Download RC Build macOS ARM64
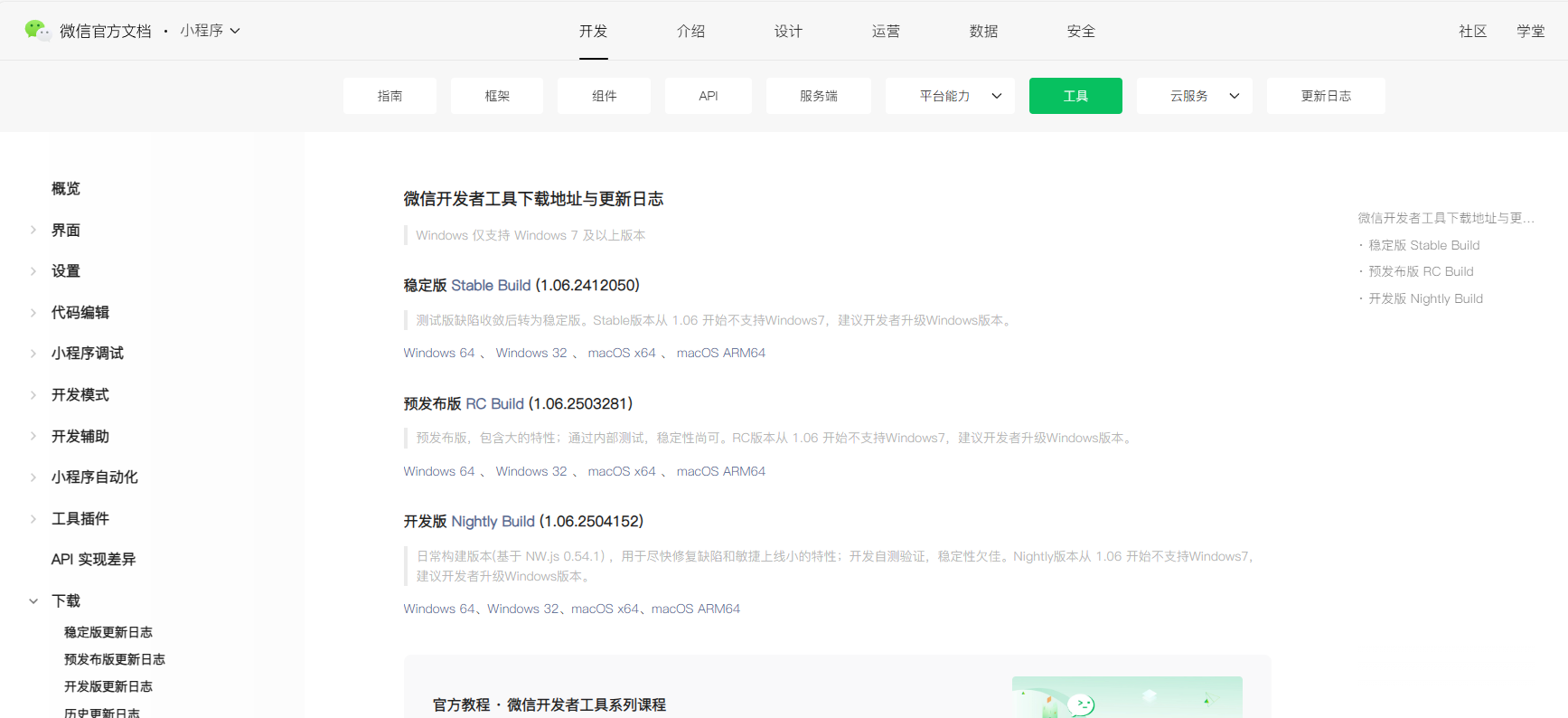 [721, 471]
